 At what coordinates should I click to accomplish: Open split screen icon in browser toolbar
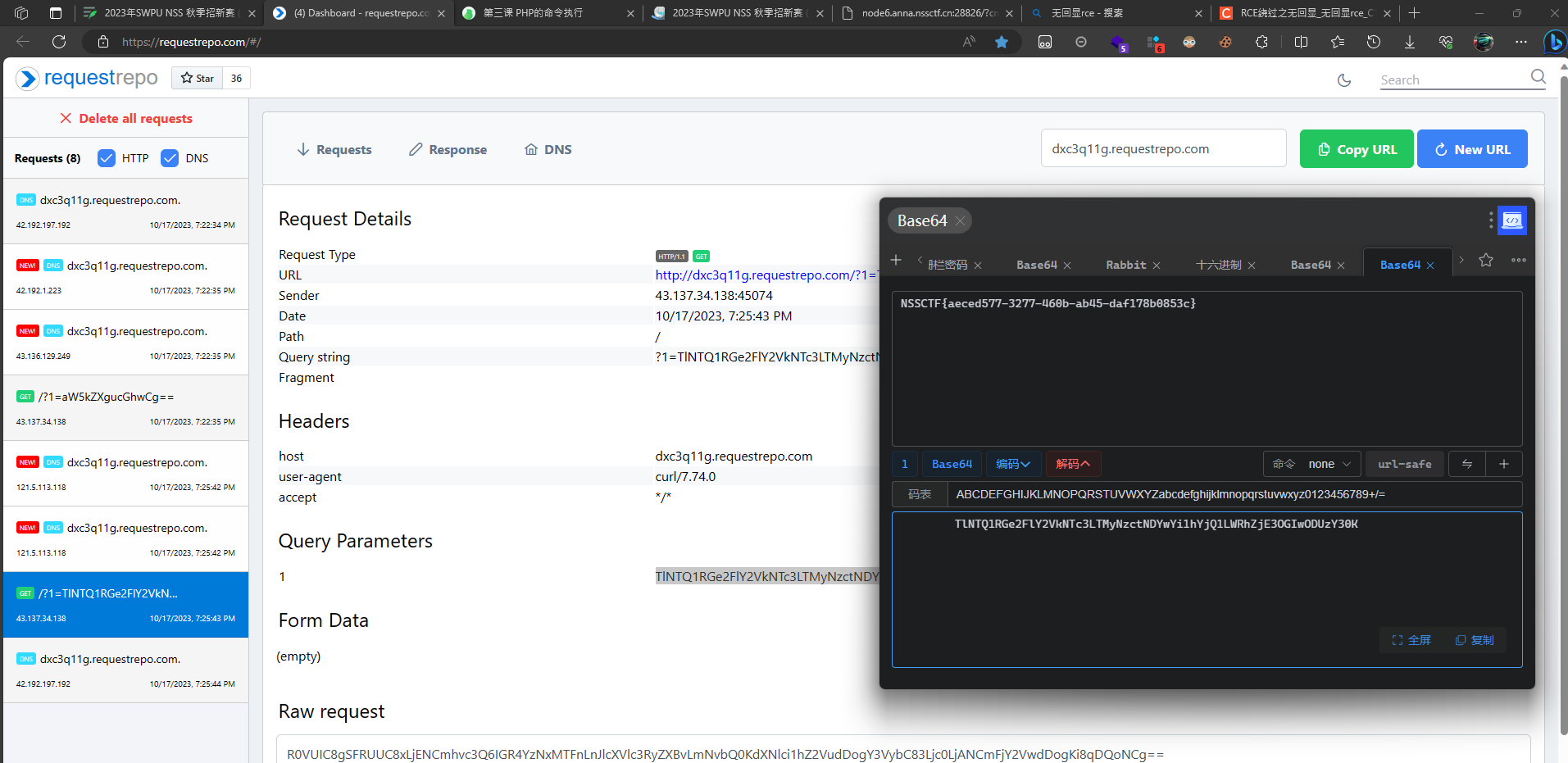tap(1301, 42)
